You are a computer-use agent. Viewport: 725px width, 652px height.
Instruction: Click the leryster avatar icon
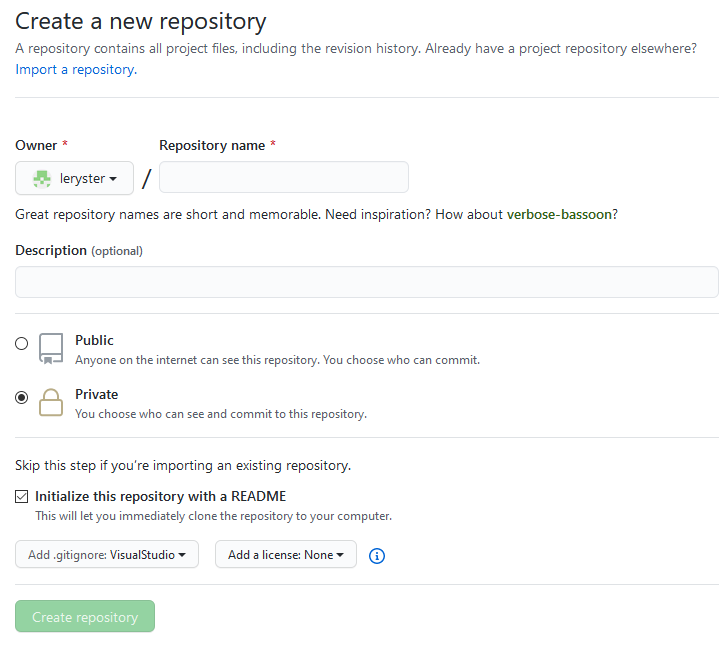42,178
